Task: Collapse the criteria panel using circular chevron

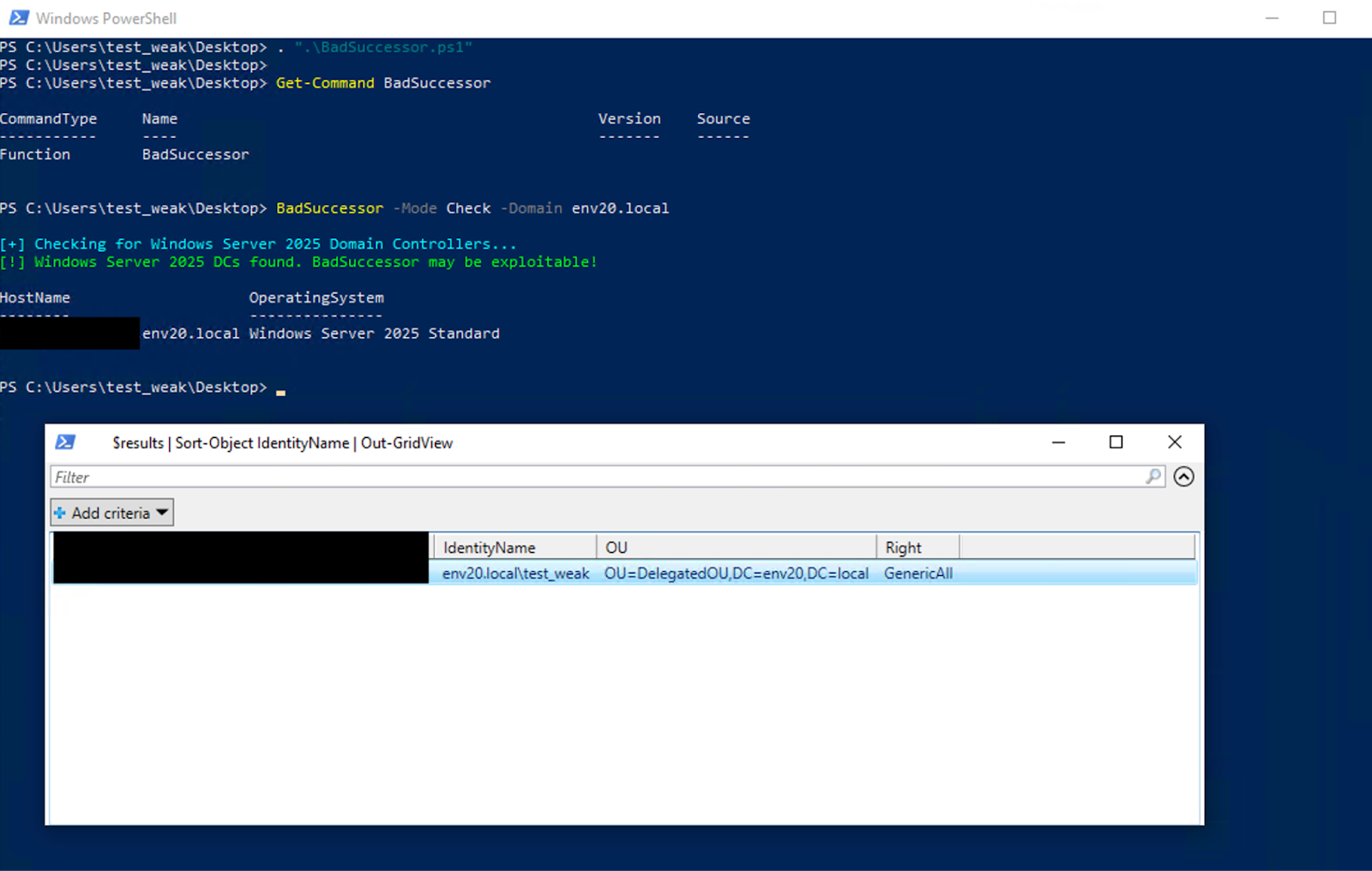Action: (x=1183, y=477)
